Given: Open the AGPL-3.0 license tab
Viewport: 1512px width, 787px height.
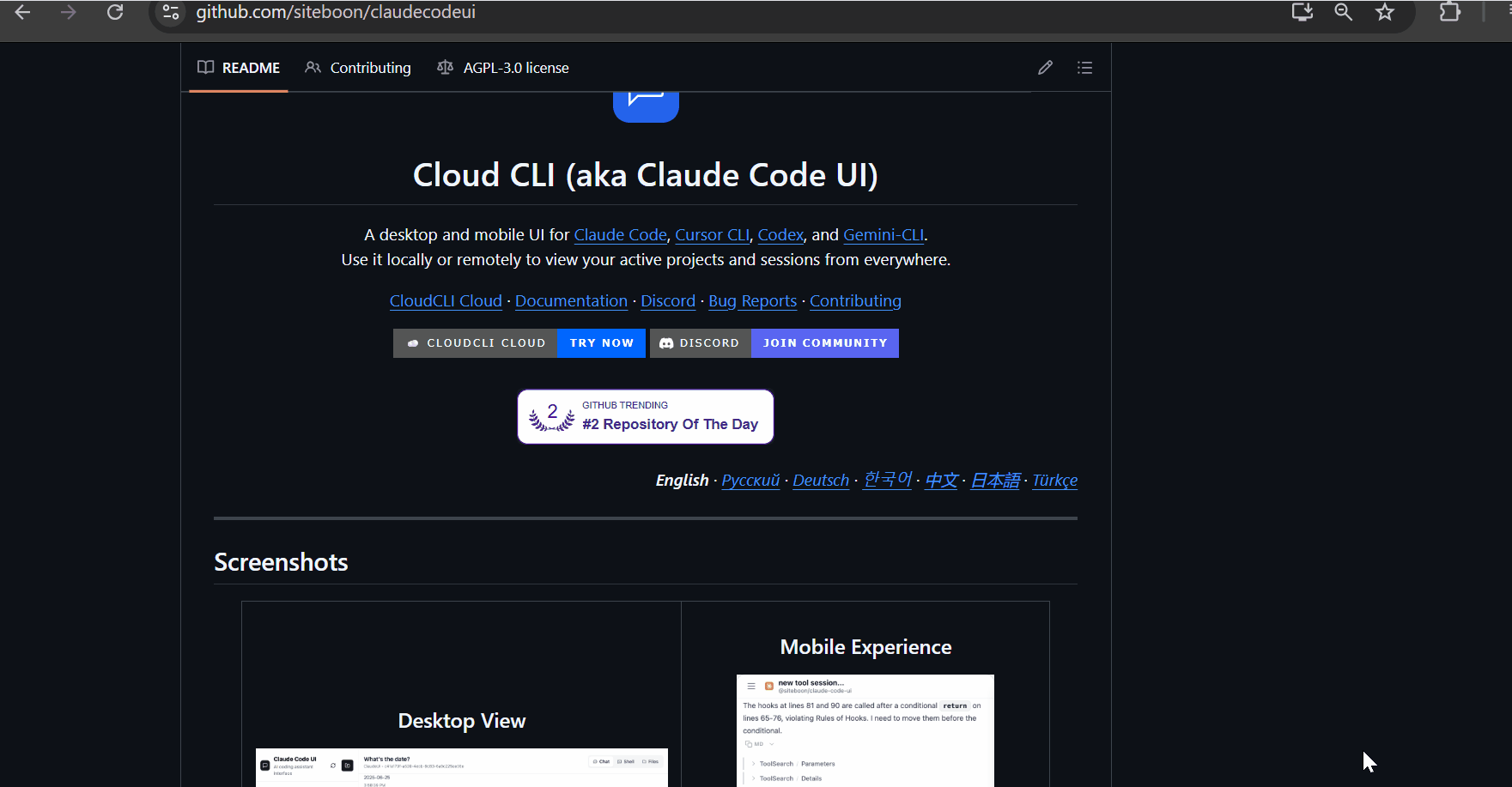Looking at the screenshot, I should pyautogui.click(x=503, y=68).
